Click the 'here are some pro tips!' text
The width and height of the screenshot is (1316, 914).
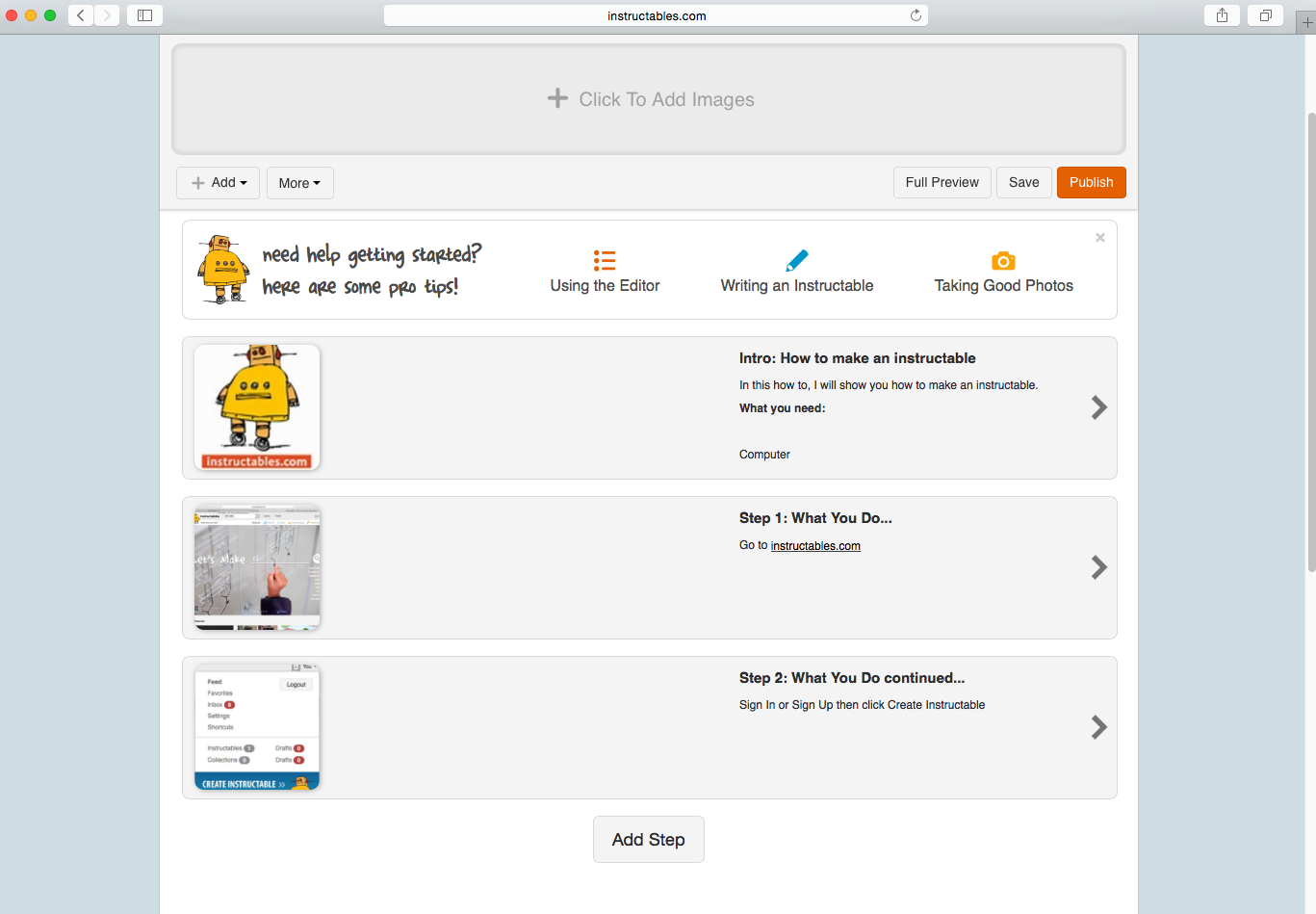point(360,287)
